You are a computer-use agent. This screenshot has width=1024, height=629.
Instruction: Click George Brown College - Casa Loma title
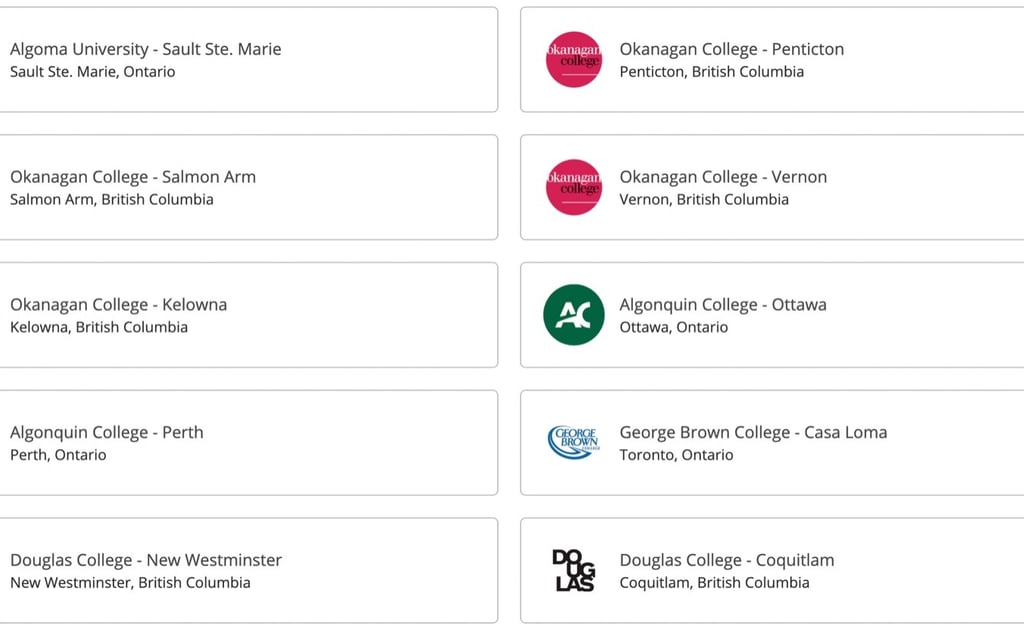(753, 432)
